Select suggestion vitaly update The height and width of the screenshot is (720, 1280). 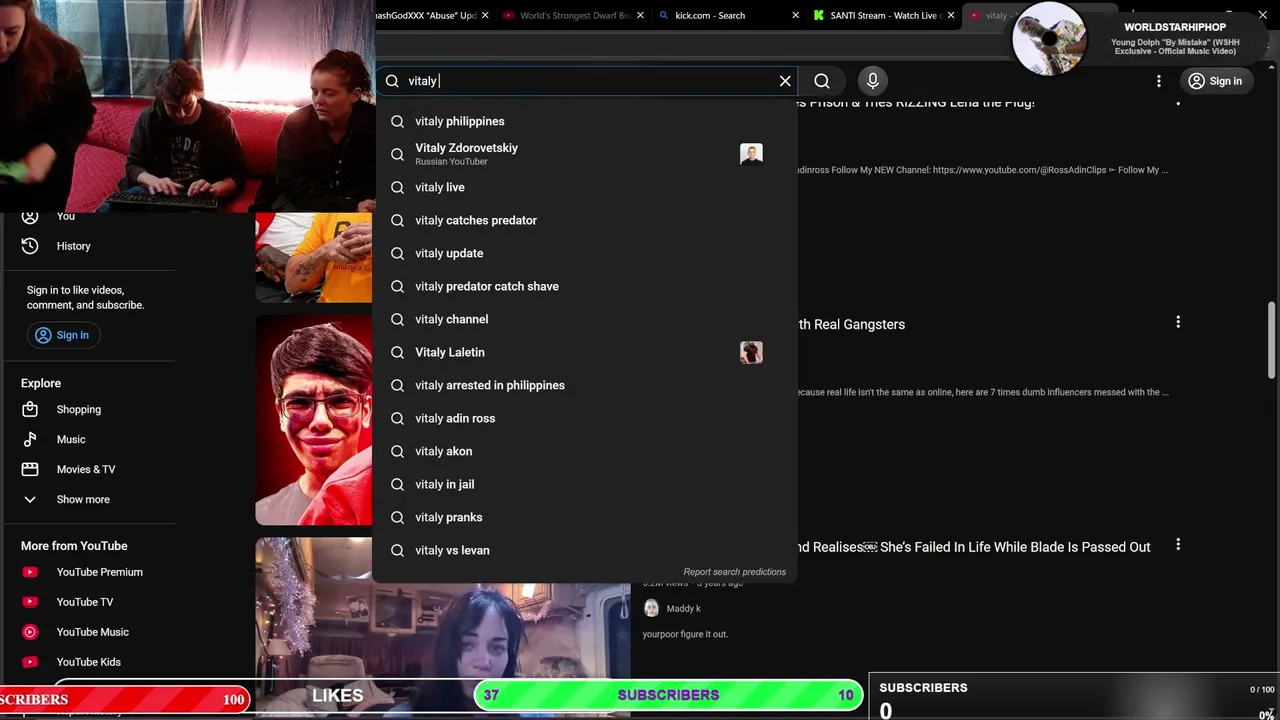coord(585,253)
